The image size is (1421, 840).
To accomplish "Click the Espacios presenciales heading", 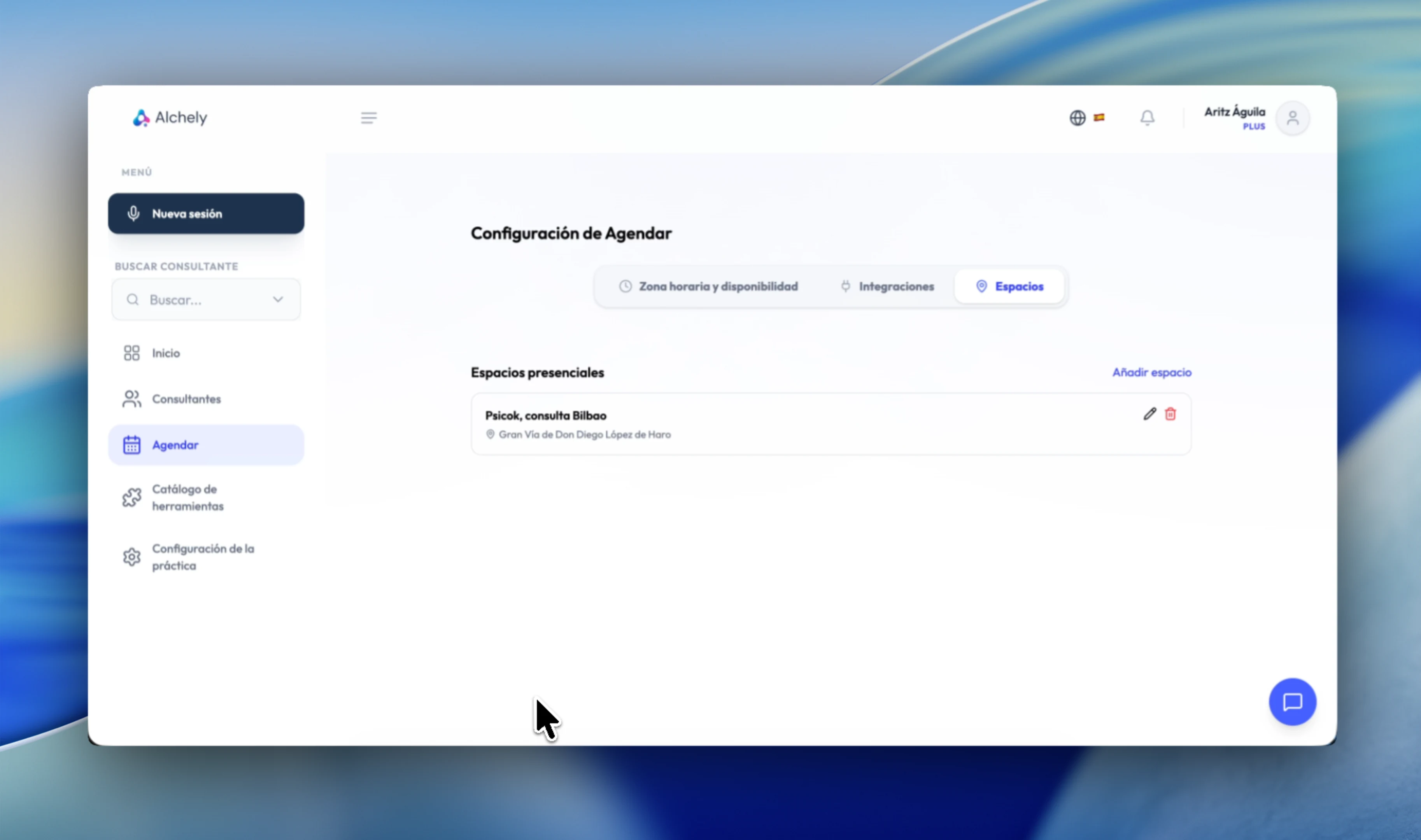I will (537, 373).
